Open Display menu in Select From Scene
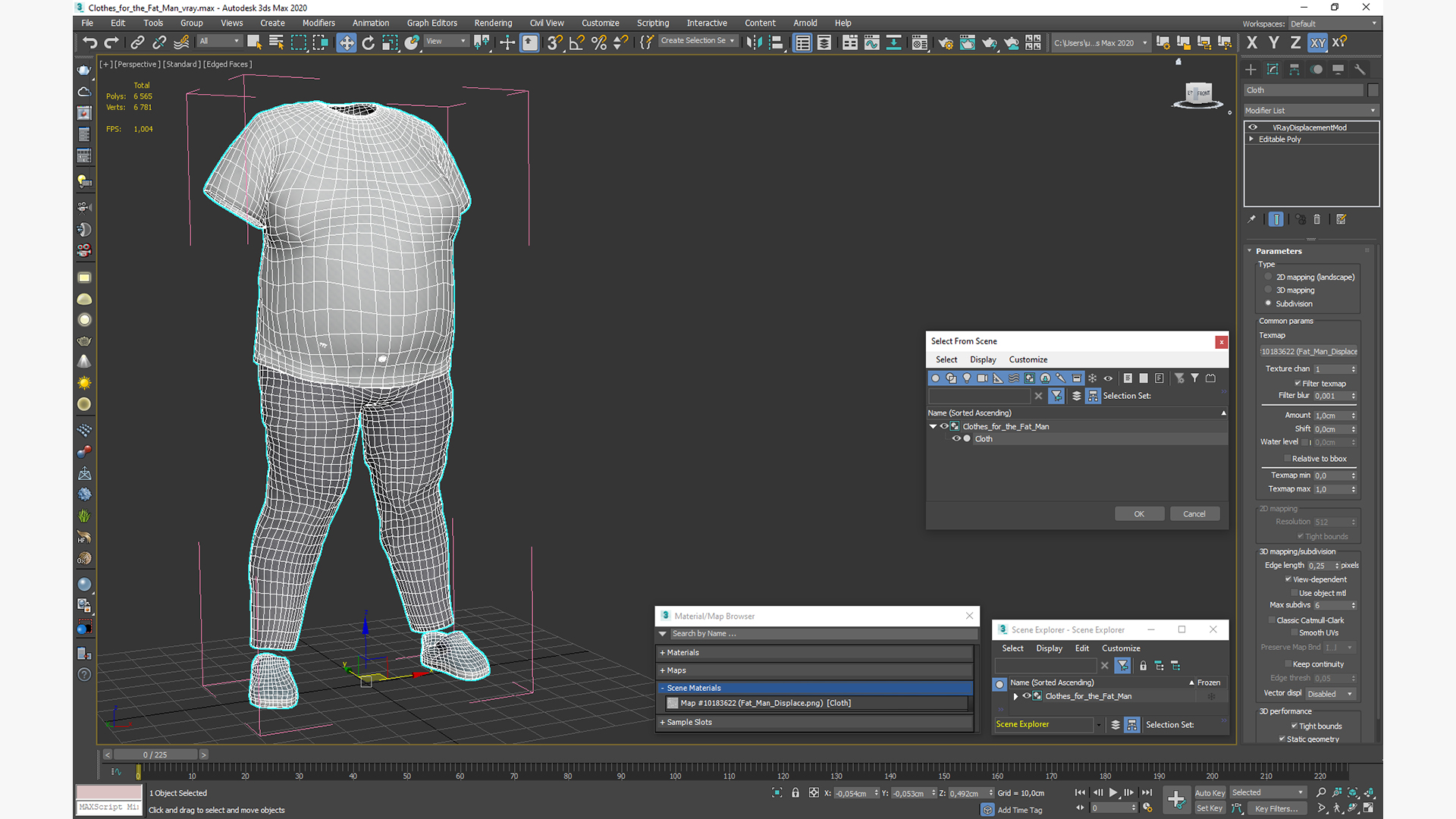The image size is (1456, 819). click(x=983, y=359)
